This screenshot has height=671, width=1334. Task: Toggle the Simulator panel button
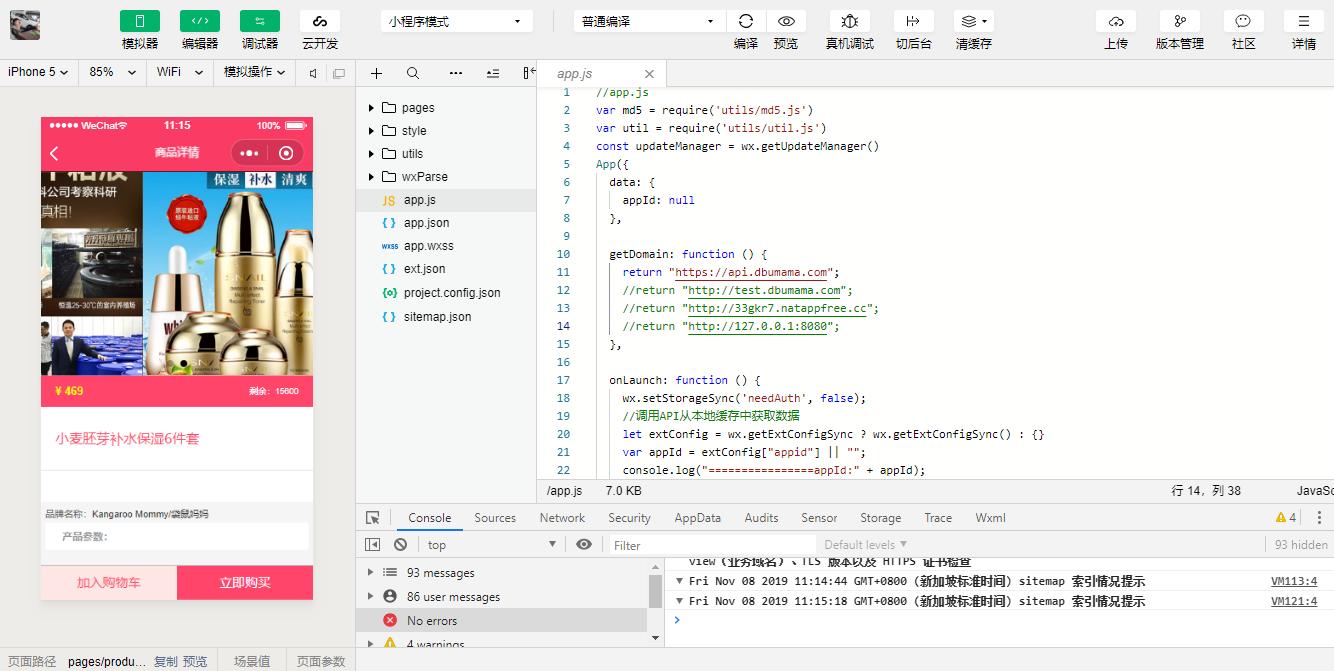pyautogui.click(x=139, y=21)
